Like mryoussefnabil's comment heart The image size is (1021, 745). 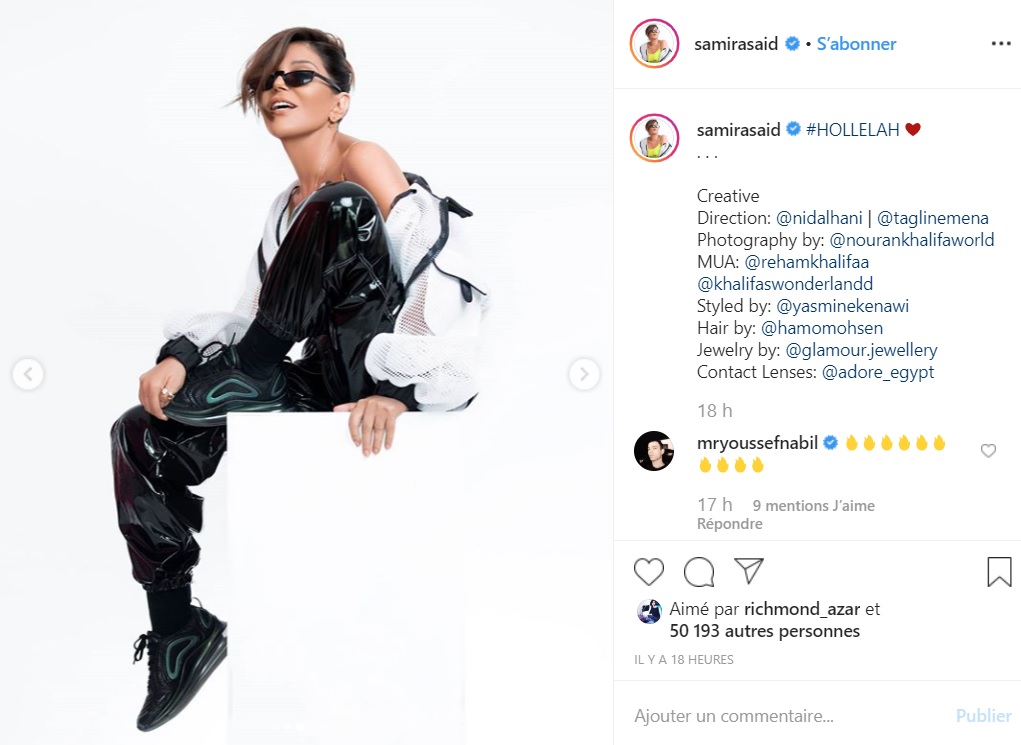(988, 451)
